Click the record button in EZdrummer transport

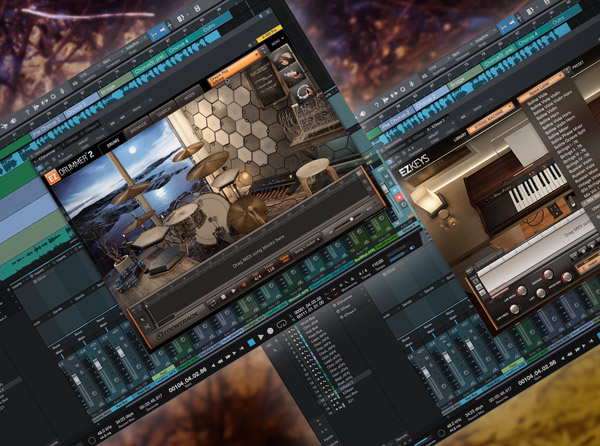pos(244,285)
